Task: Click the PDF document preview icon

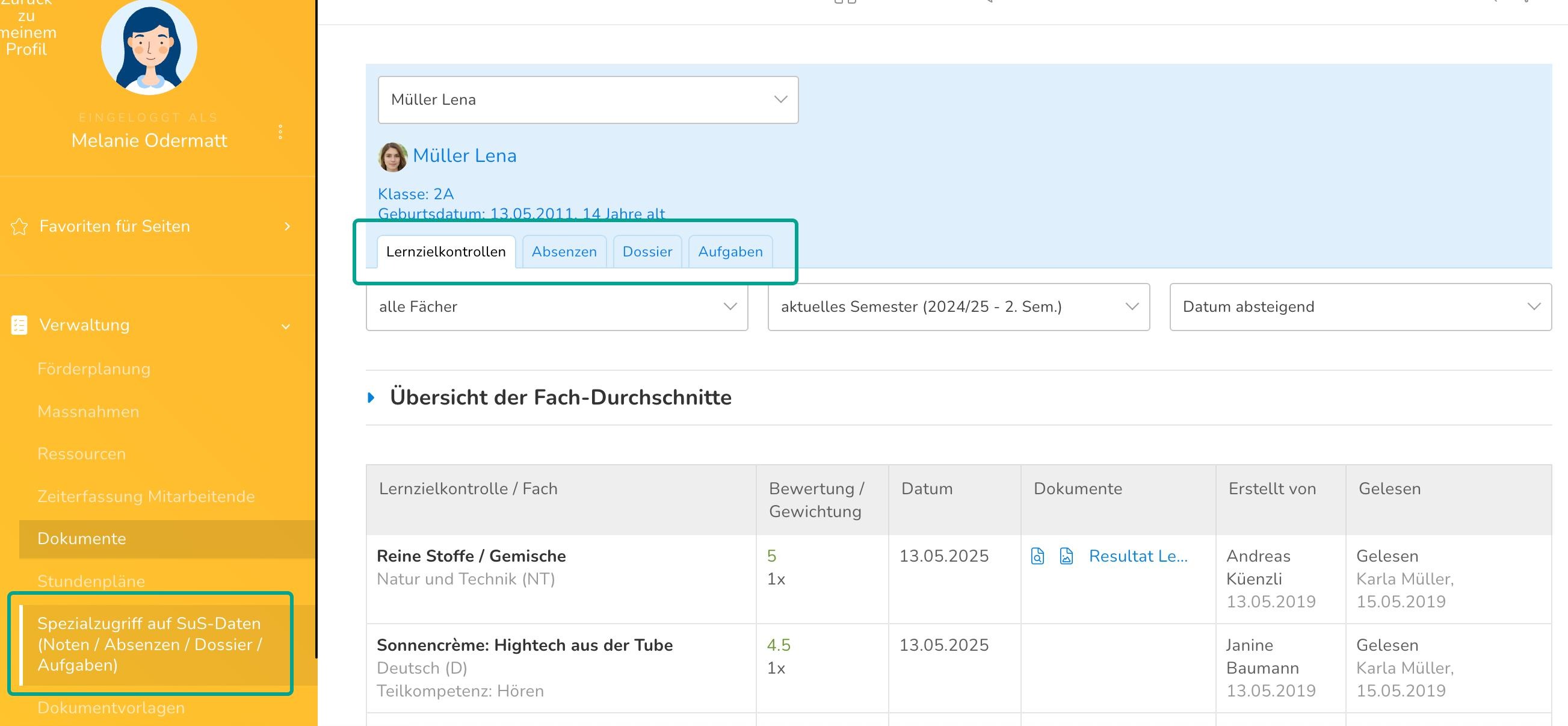Action: pyautogui.click(x=1037, y=556)
